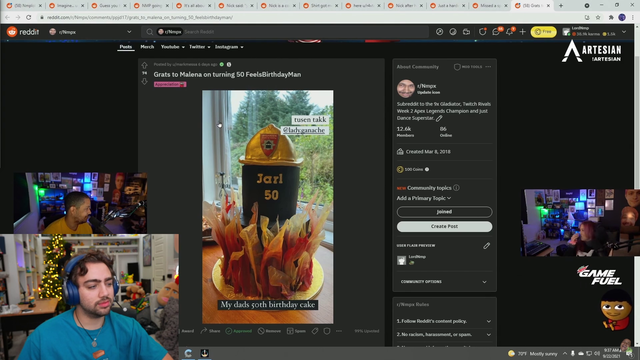The image size is (640, 360).
Task: Expand Community Options section
Action: coord(444,282)
